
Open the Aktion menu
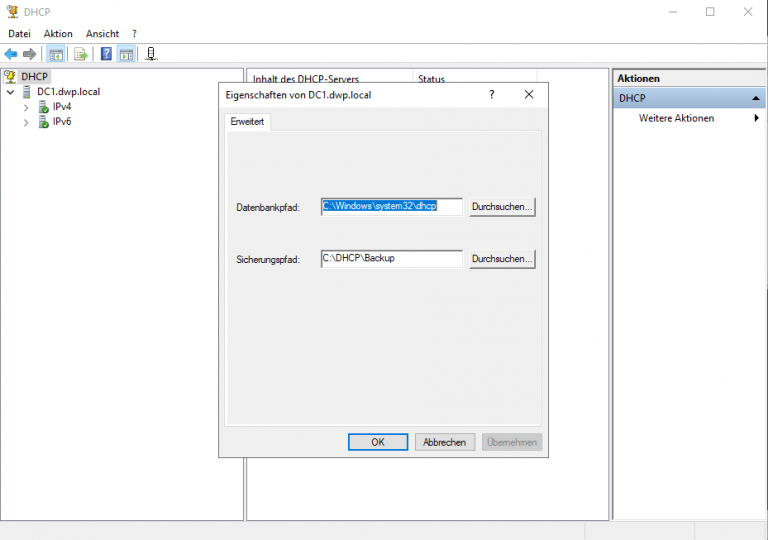pos(58,34)
